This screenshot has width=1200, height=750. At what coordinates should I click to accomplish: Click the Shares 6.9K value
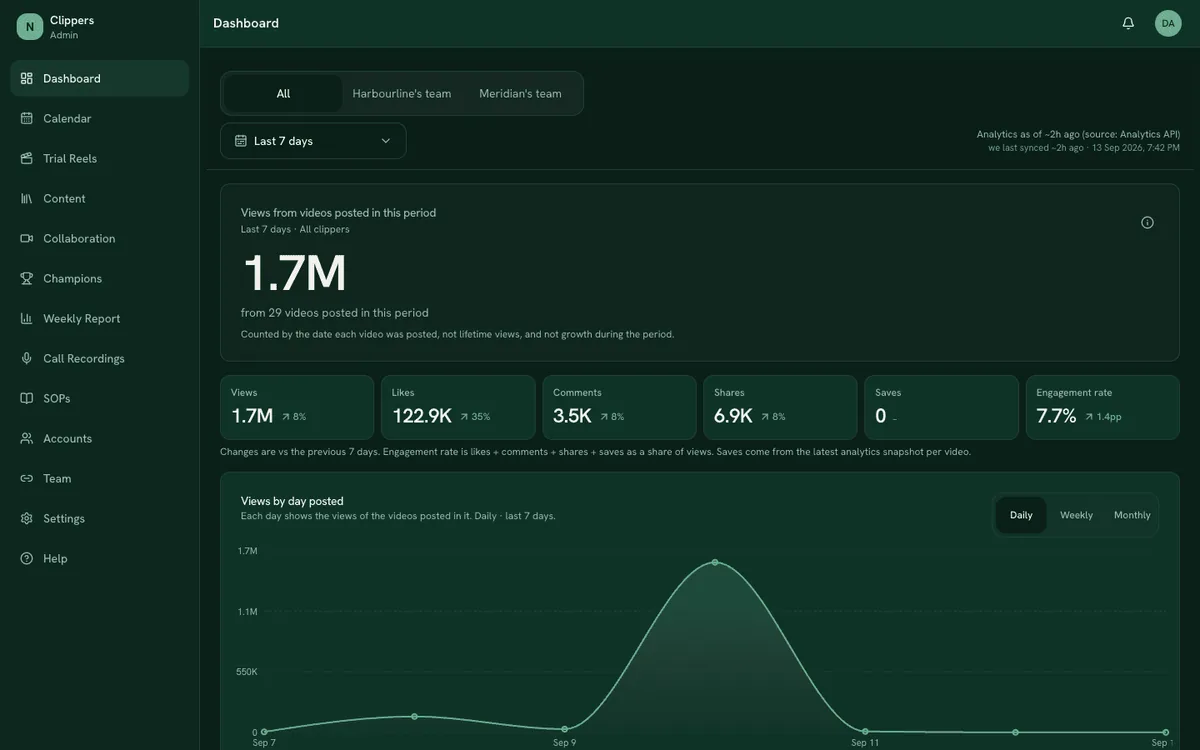(x=733, y=416)
